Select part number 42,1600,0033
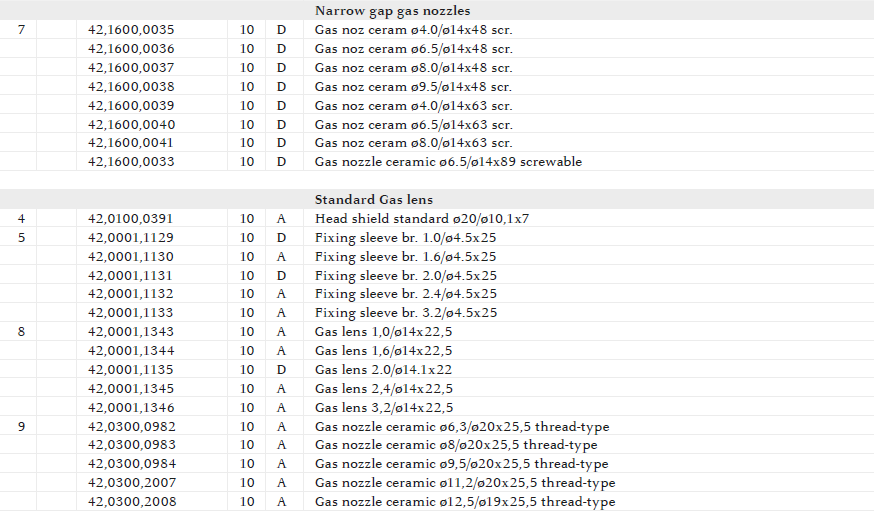Viewport: 874px width, 520px height. click(131, 162)
